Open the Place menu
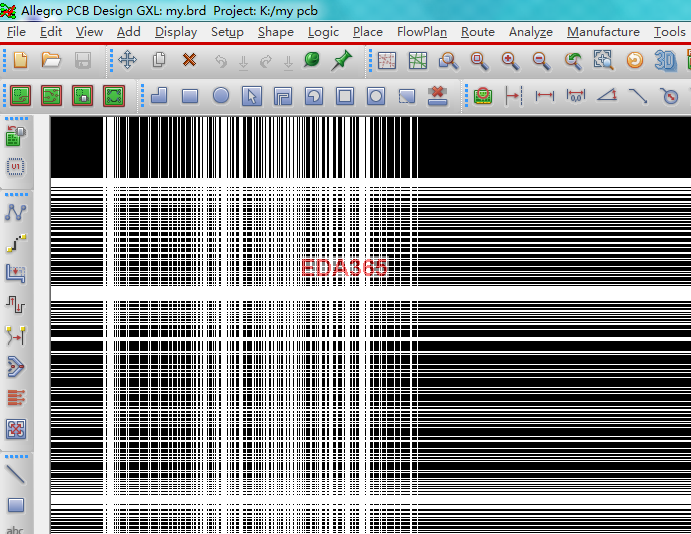This screenshot has height=534, width=691. pos(368,32)
